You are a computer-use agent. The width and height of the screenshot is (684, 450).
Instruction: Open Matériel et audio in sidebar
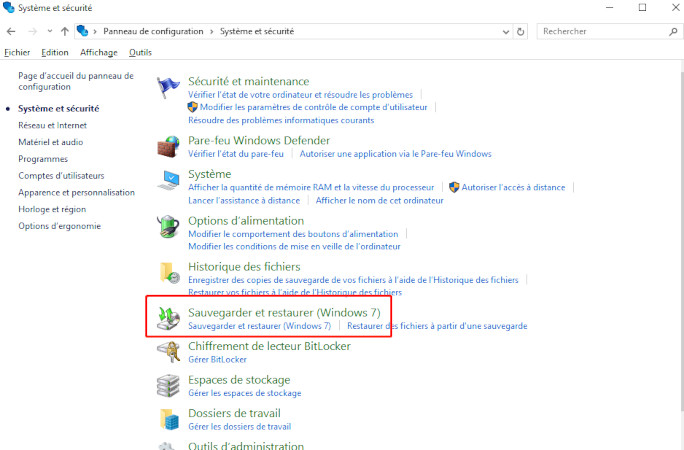tap(51, 142)
